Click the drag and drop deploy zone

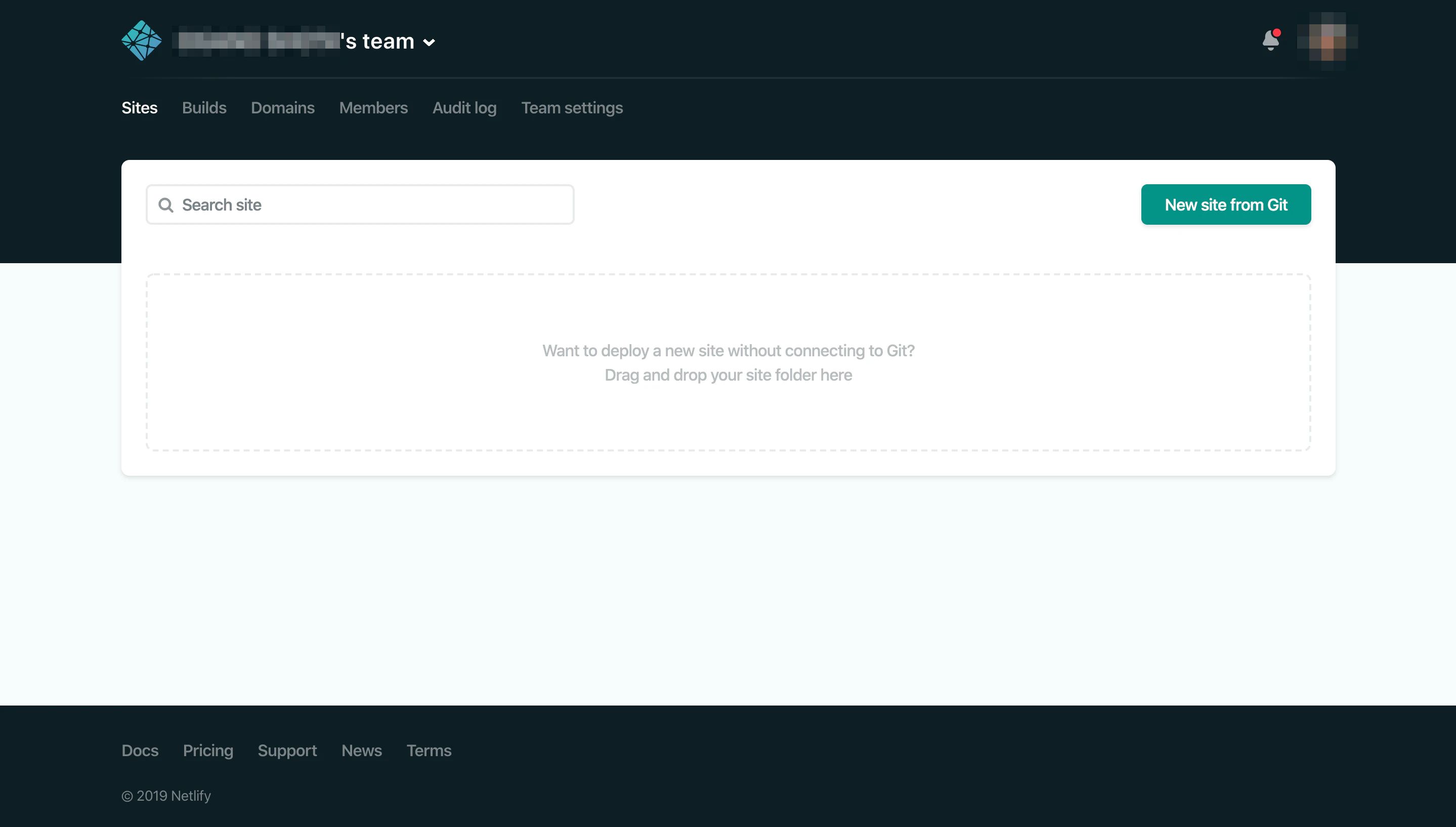(x=729, y=362)
